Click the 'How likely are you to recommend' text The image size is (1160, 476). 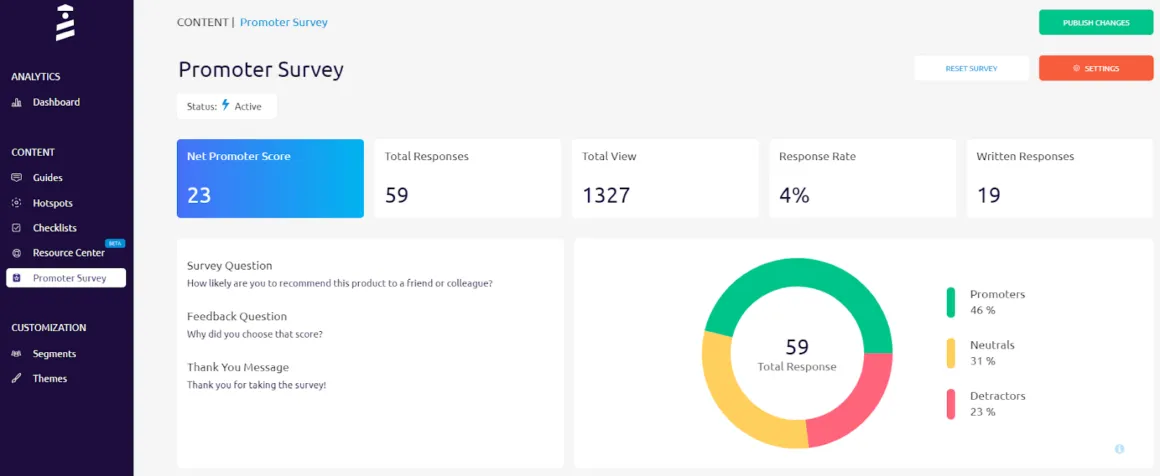[340, 284]
